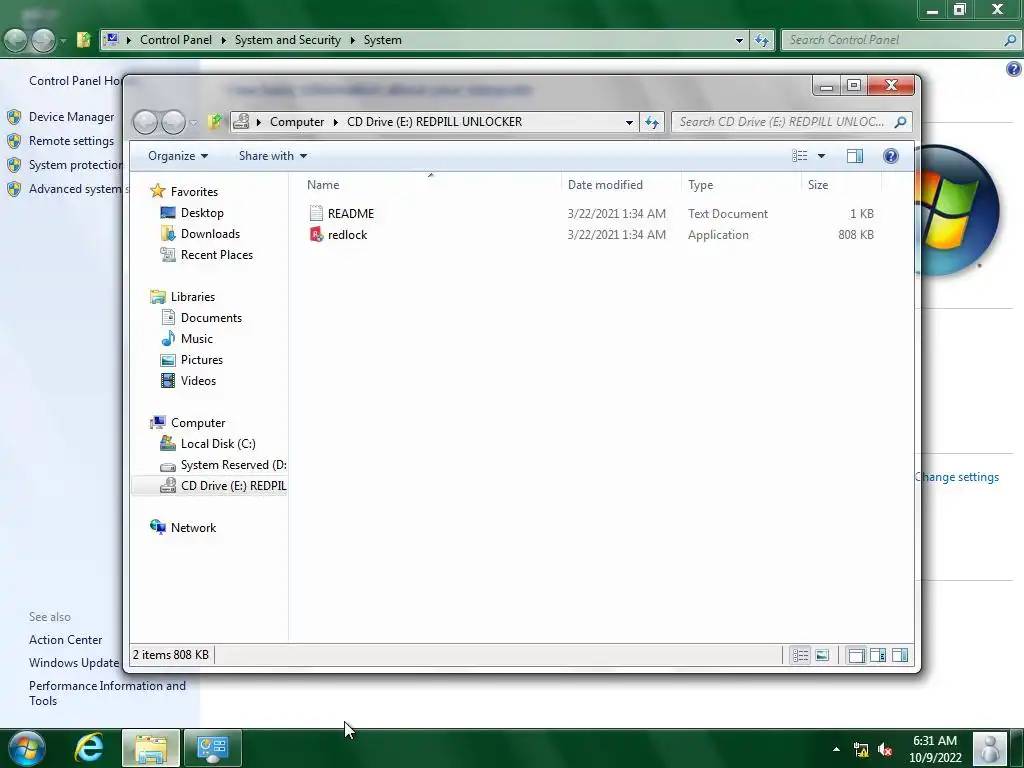1024x768 pixels.
Task: Show hidden tray icons arrow
Action: coord(836,749)
